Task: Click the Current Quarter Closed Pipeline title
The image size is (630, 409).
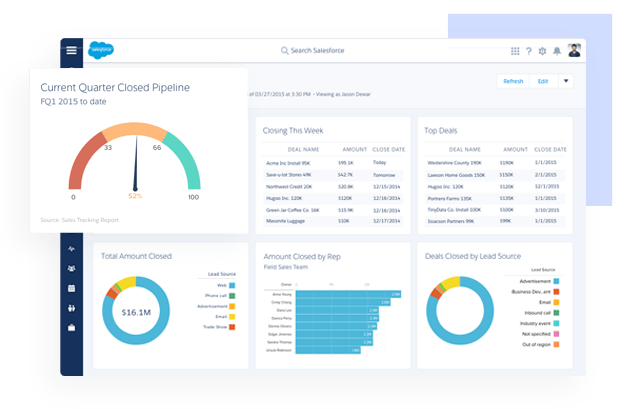Action: pyautogui.click(x=115, y=88)
